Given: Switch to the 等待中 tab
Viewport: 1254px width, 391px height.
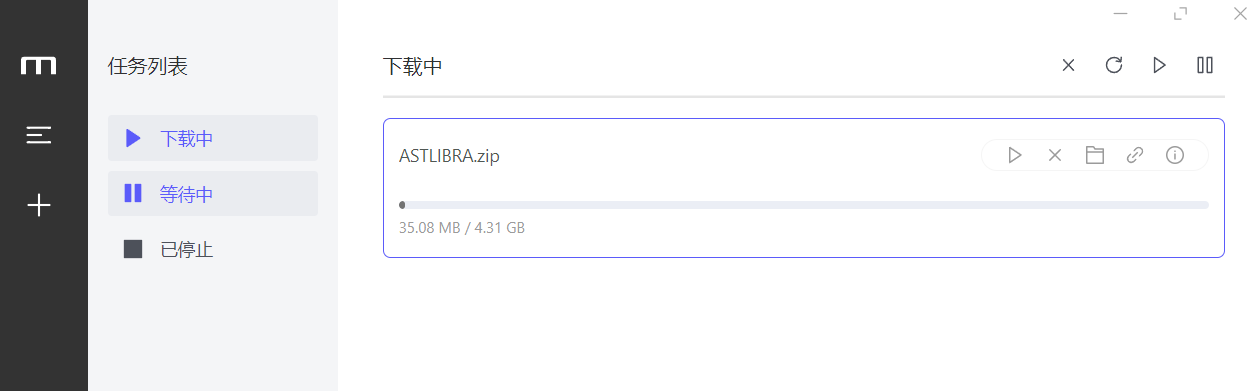Looking at the screenshot, I should (x=213, y=193).
